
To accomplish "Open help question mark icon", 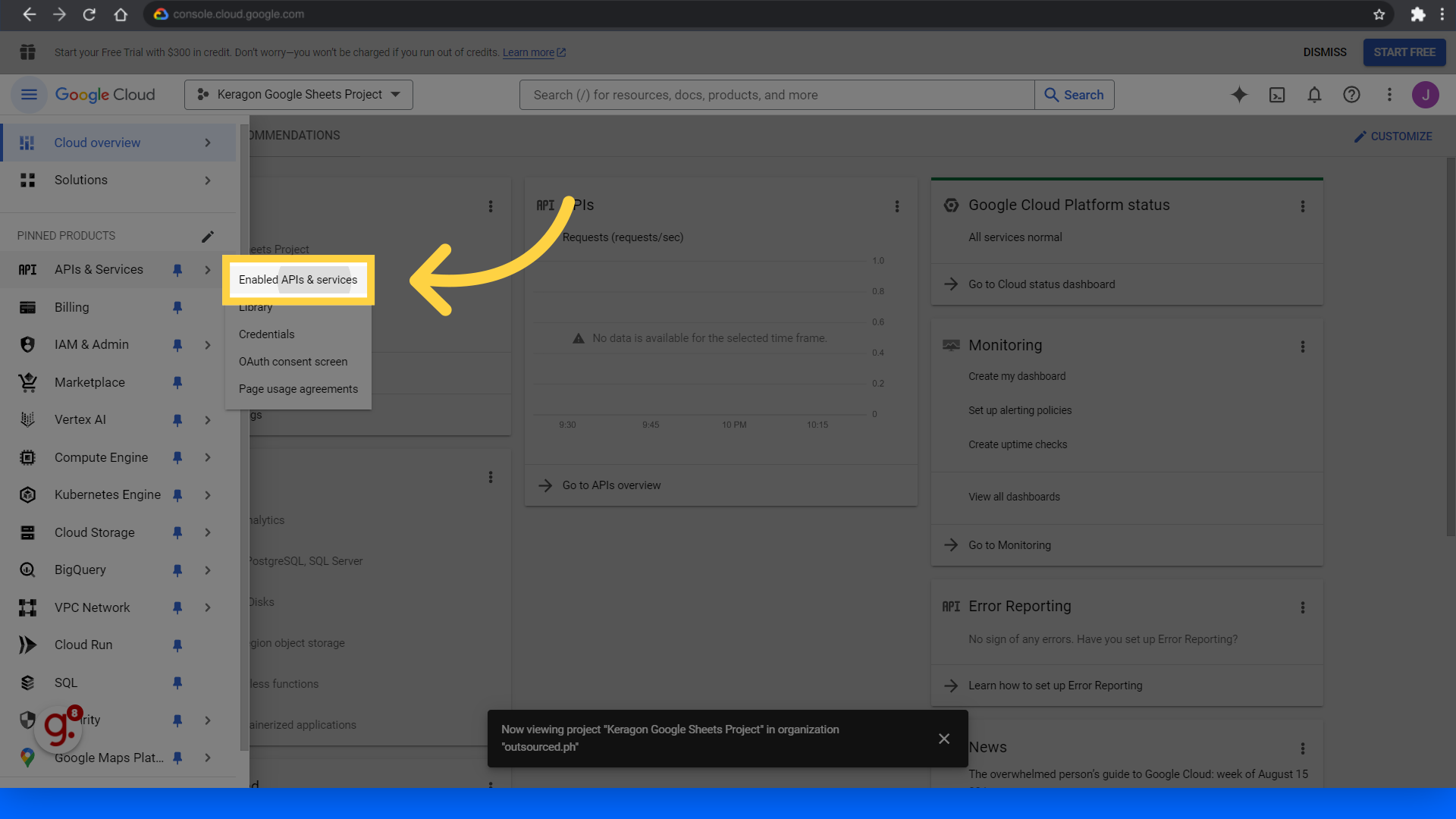I will (1351, 95).
